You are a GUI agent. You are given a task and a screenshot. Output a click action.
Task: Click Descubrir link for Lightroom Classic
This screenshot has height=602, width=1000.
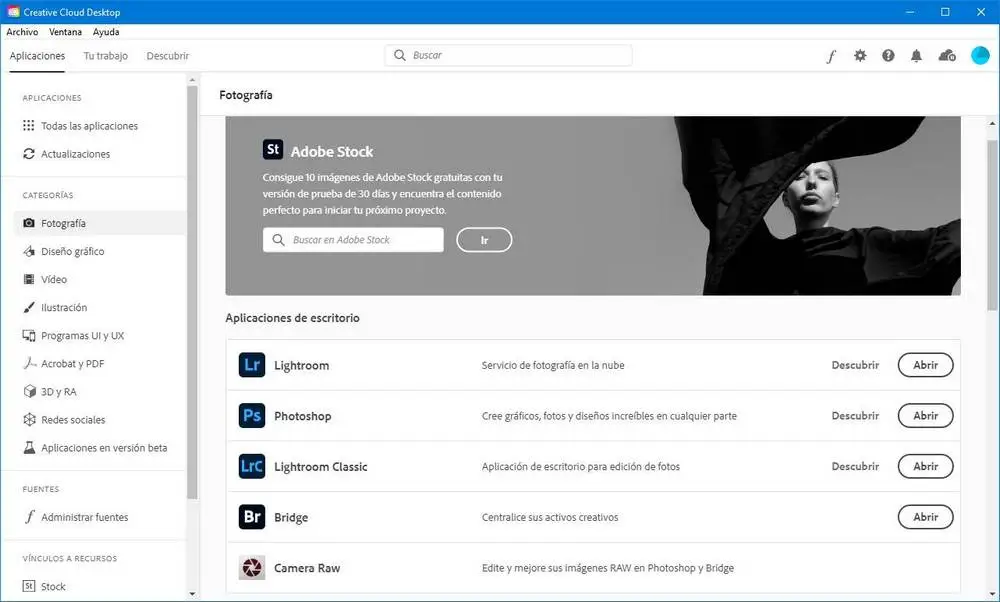click(855, 466)
